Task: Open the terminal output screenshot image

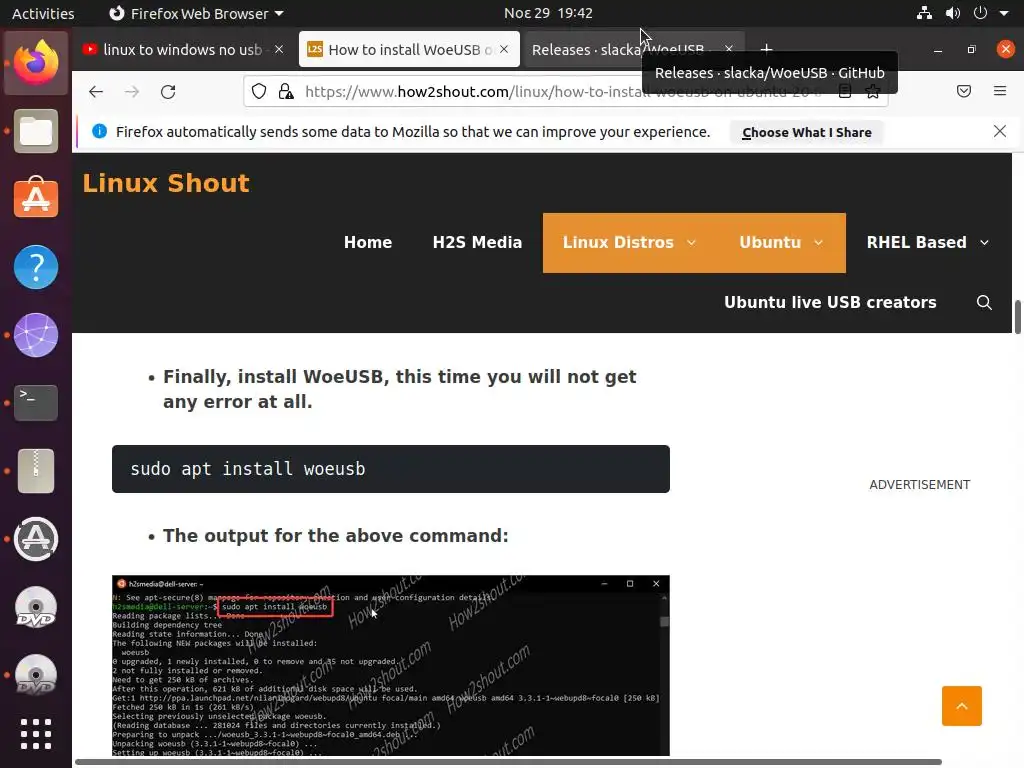Action: click(391, 665)
